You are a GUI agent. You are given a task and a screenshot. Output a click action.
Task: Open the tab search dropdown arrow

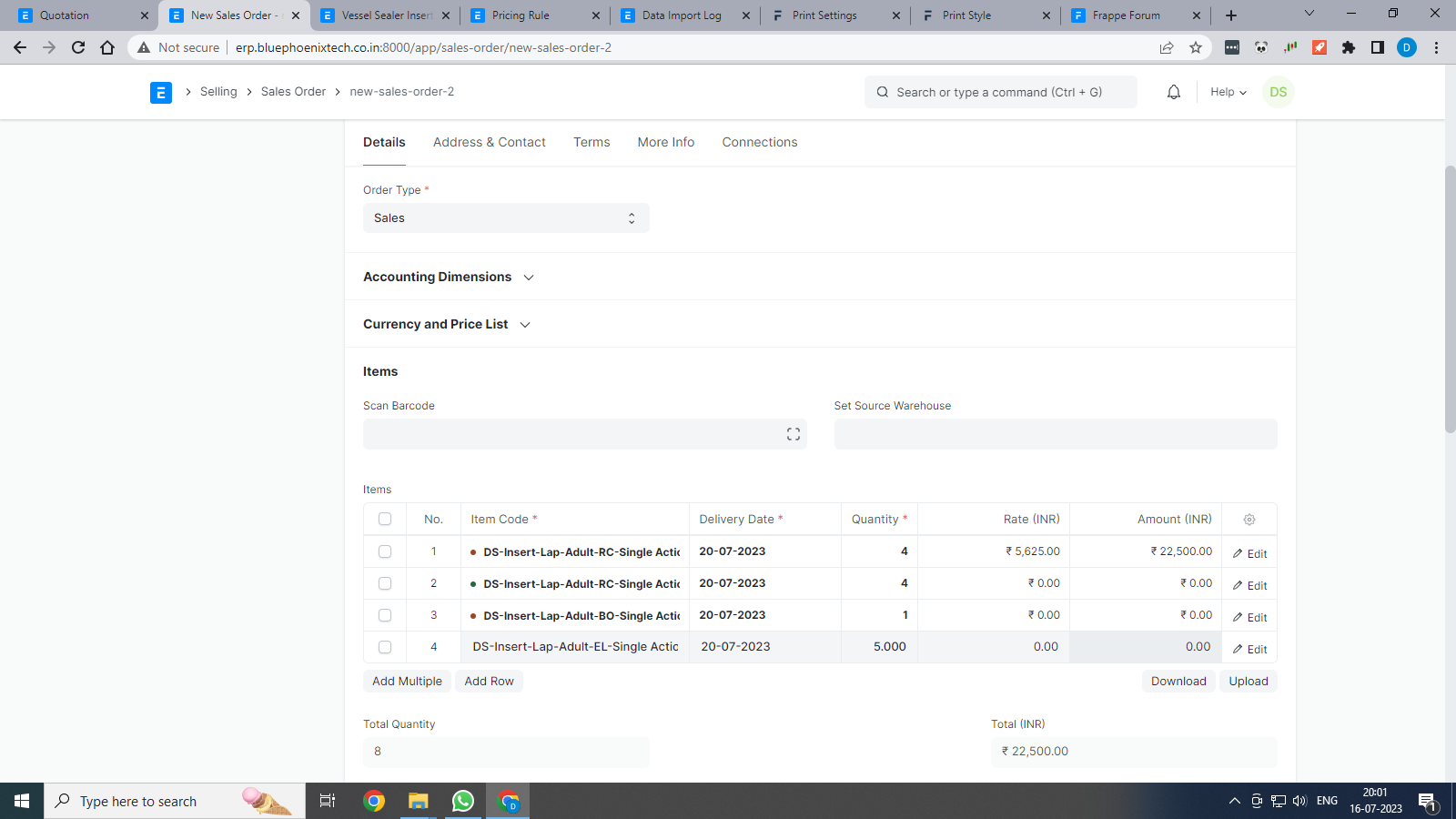point(1309,14)
